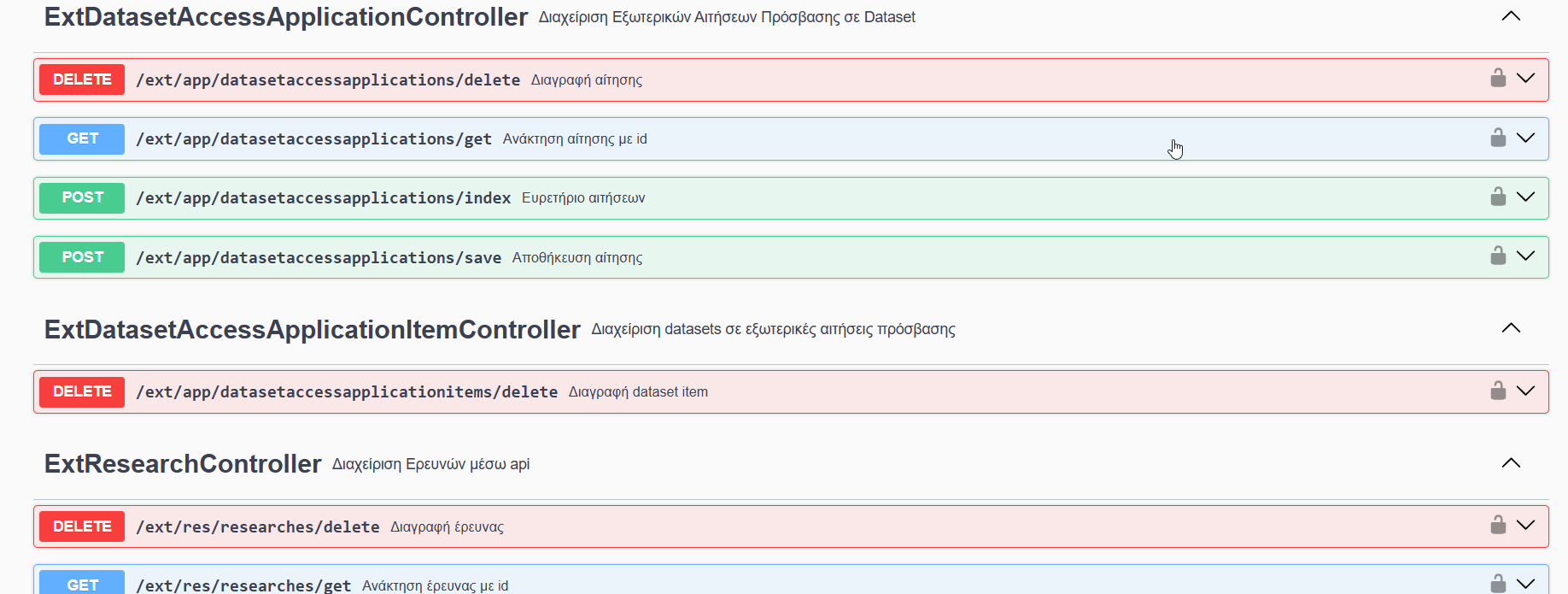
Task: Click lock icon on GET researches/get row
Action: [x=1498, y=584]
